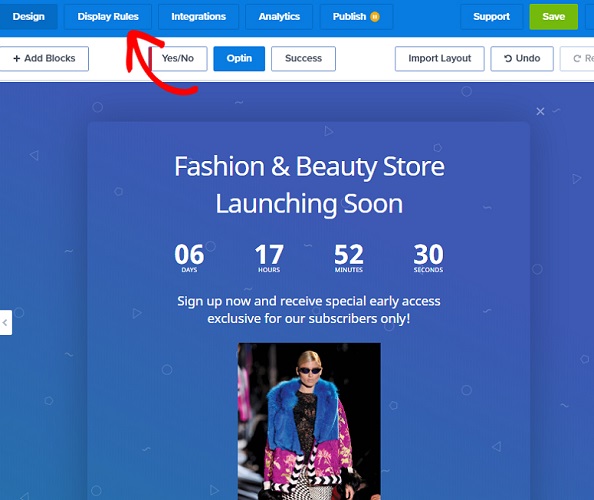Select the countdown timer days value
594x500 pixels.
pos(189,254)
